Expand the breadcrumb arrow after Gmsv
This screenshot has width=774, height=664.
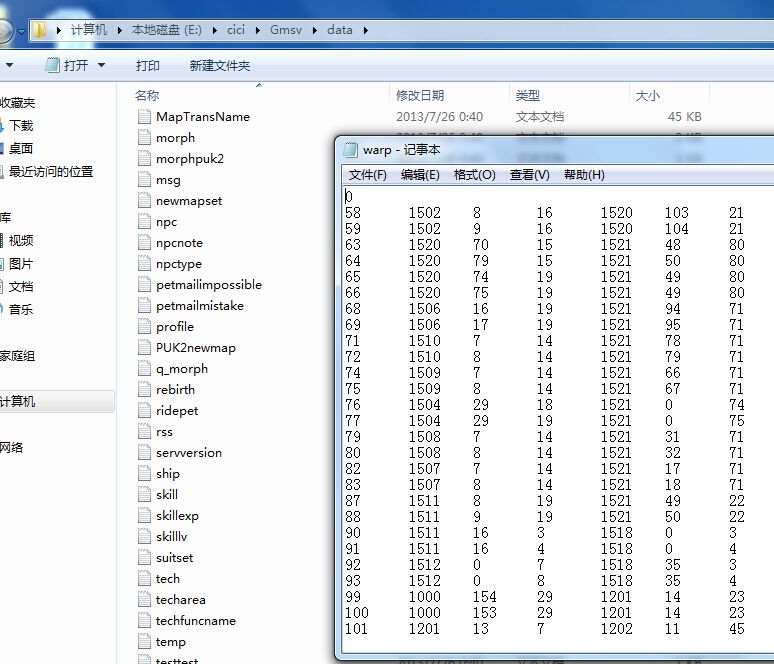pyautogui.click(x=316, y=30)
